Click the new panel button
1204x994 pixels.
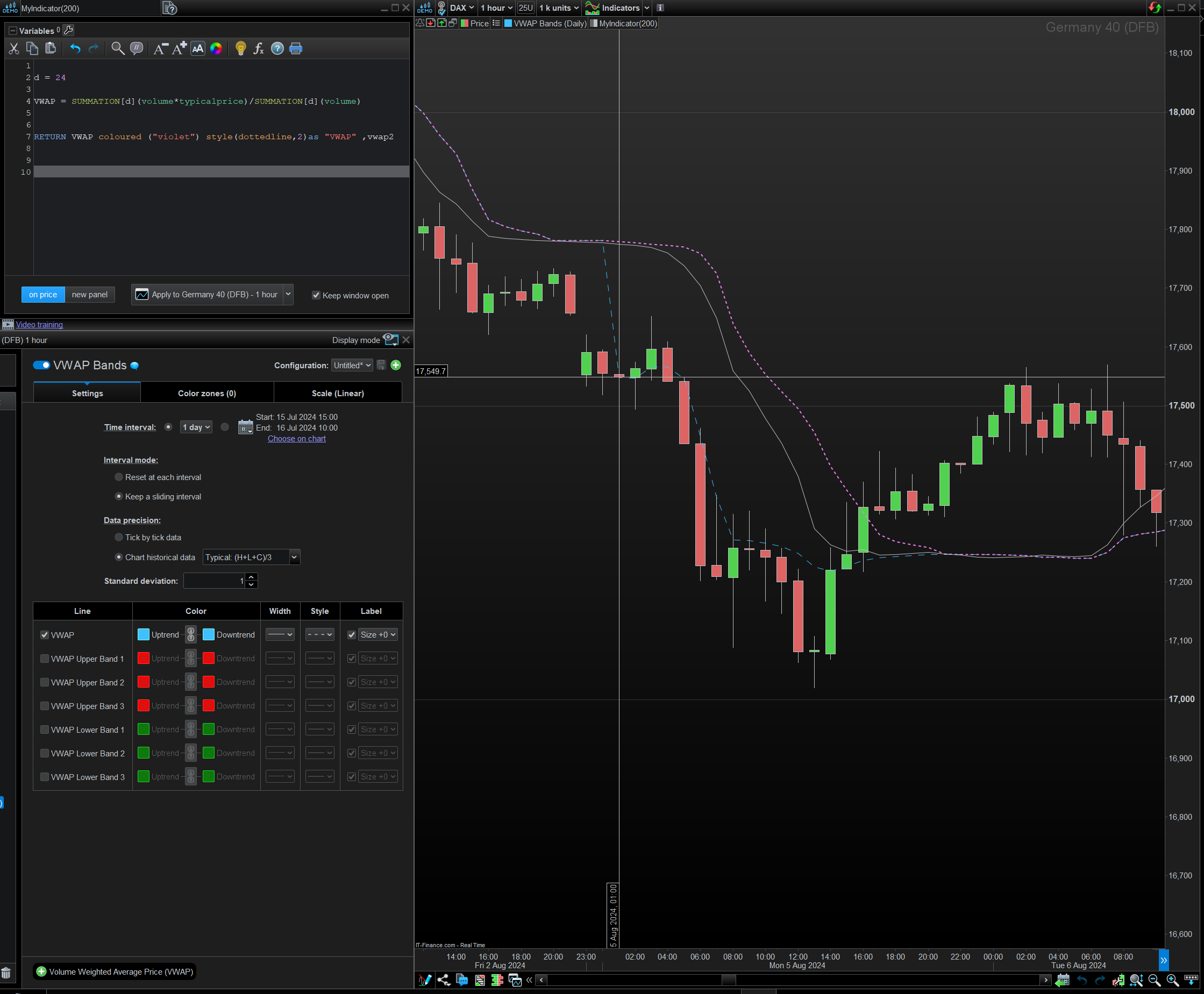(x=89, y=294)
